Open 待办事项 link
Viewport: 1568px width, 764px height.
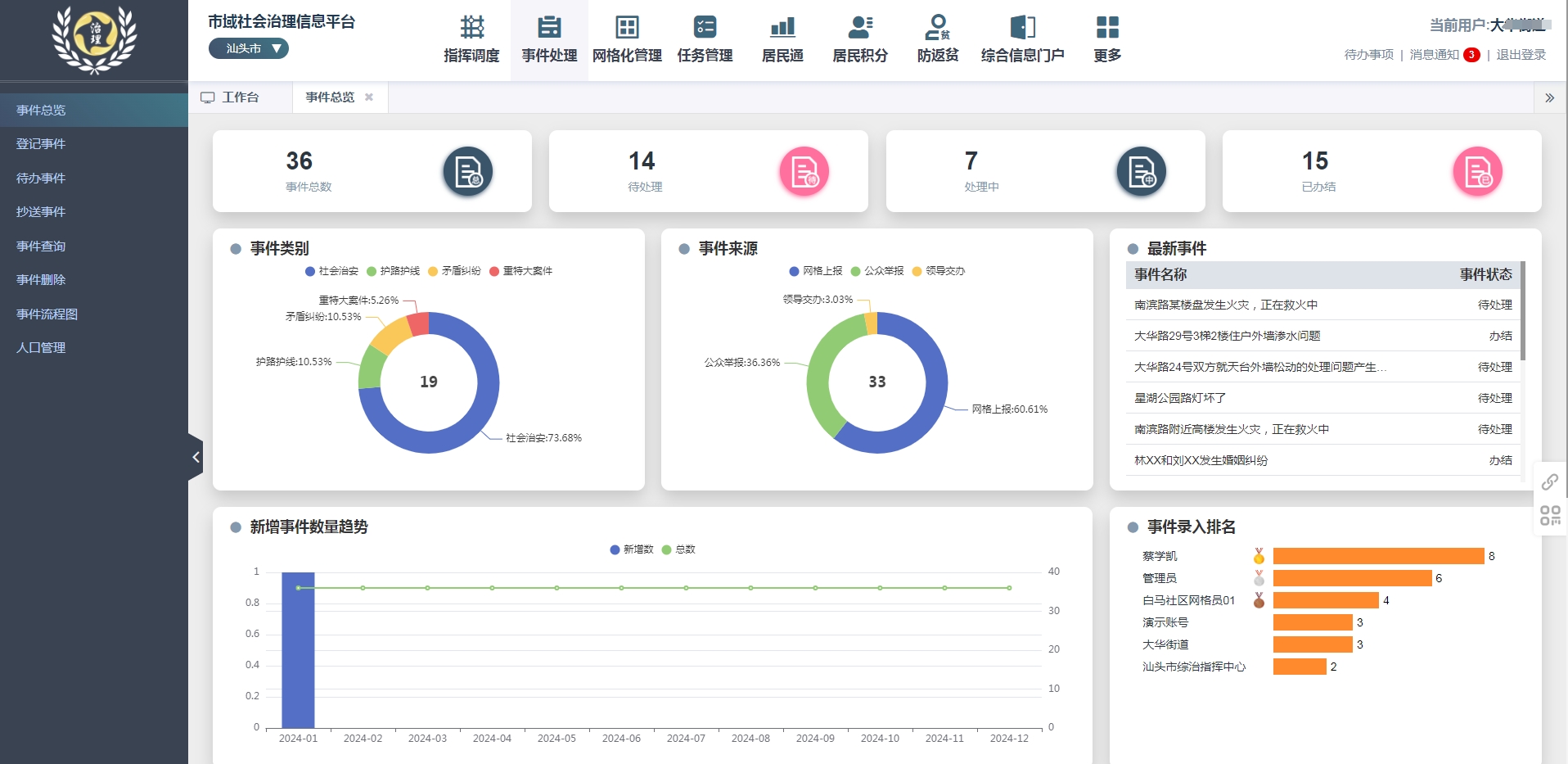click(1368, 55)
